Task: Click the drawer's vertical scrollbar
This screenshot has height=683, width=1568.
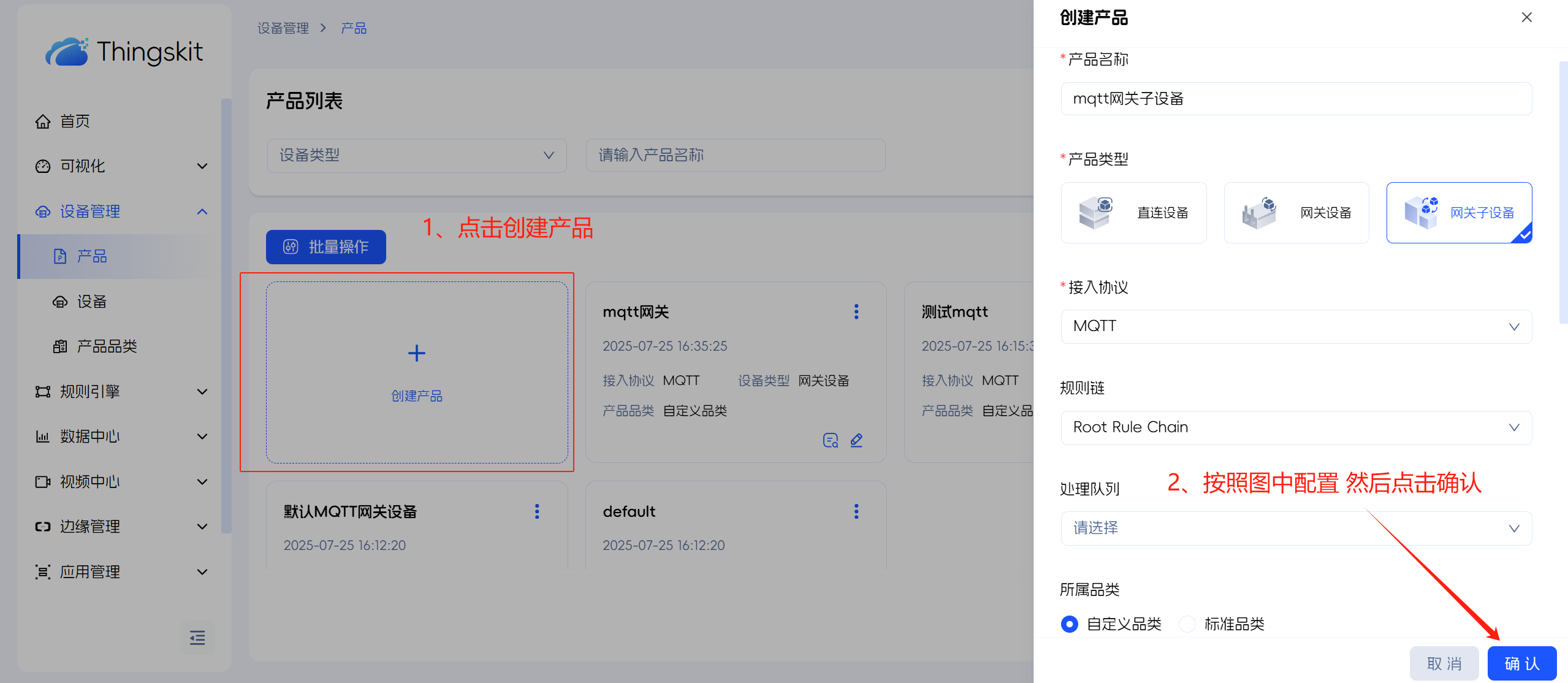Action: tap(1562, 191)
